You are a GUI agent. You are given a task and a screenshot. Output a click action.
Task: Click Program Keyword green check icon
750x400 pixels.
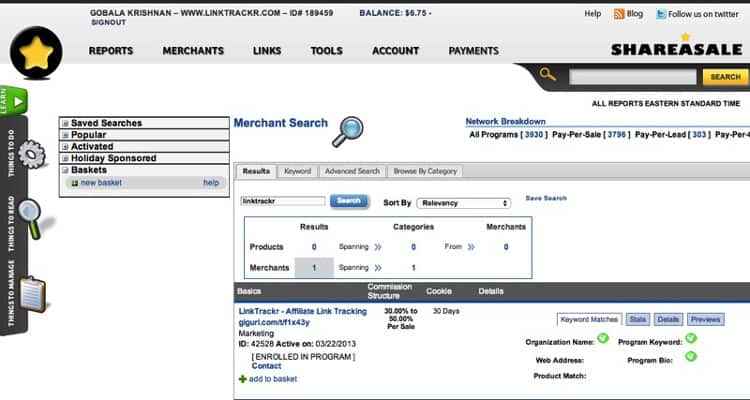[x=691, y=338]
